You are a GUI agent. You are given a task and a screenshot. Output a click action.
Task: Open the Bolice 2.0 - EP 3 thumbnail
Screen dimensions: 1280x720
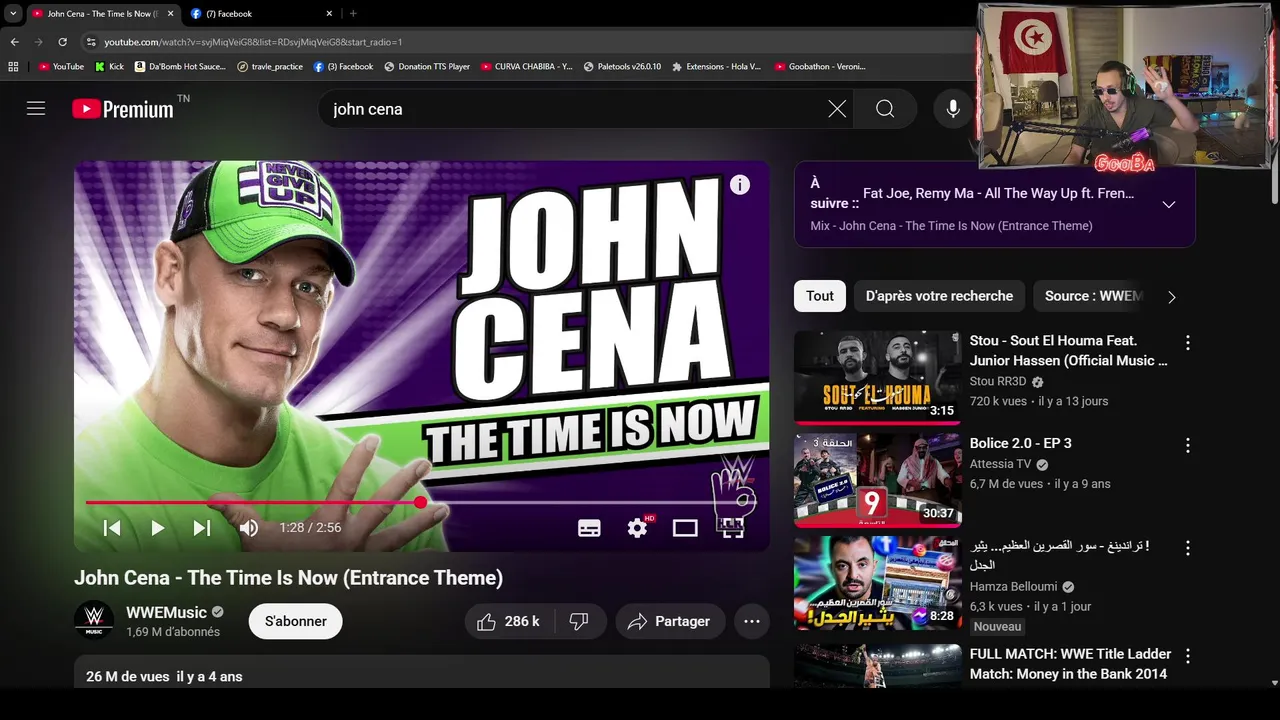pyautogui.click(x=878, y=480)
